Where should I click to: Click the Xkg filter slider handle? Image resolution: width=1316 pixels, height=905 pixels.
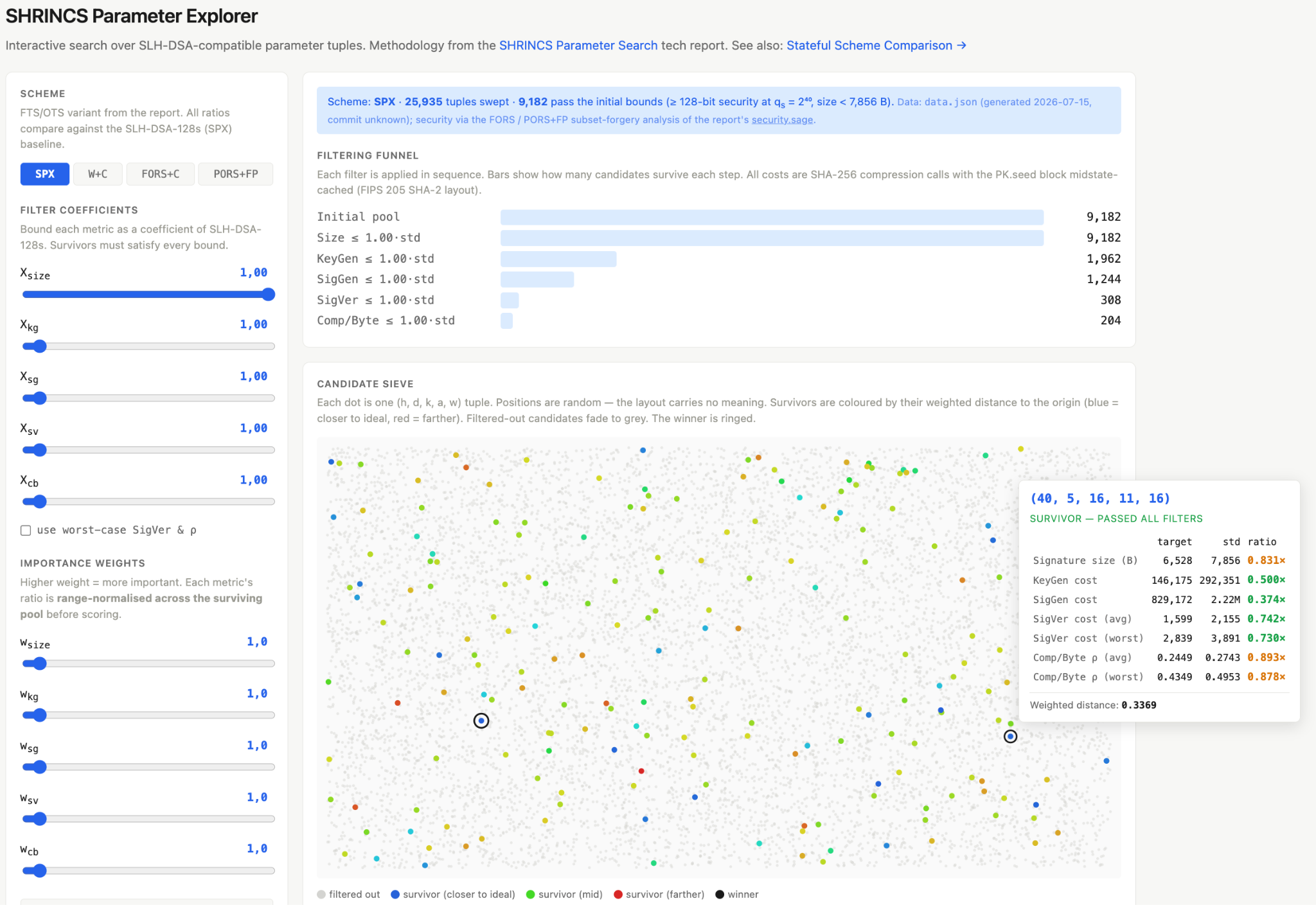[39, 346]
